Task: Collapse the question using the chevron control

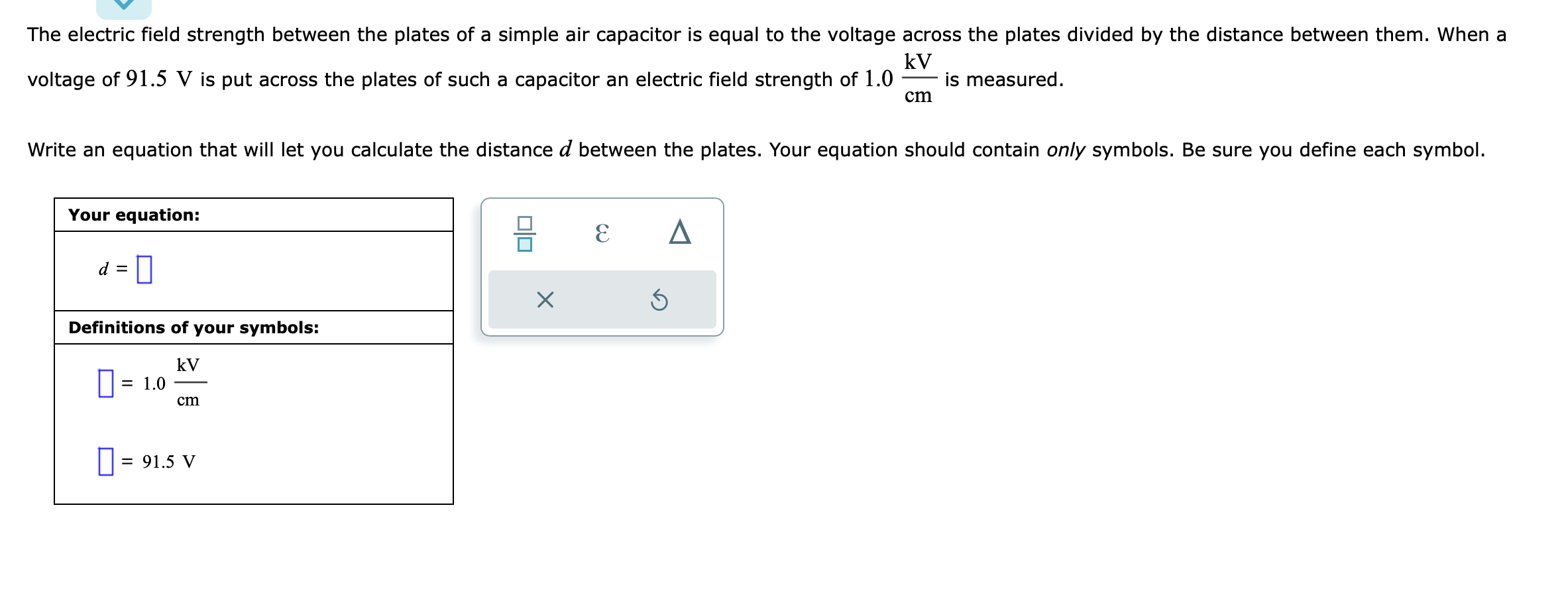Action: pyautogui.click(x=123, y=7)
